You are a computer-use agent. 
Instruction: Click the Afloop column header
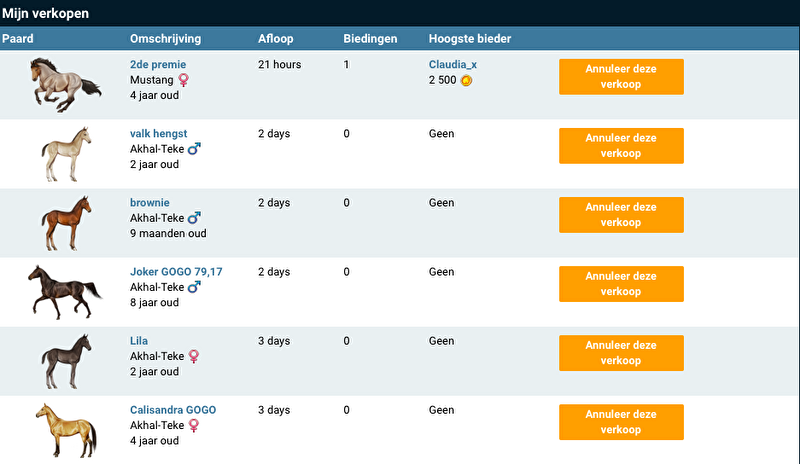coord(277,39)
